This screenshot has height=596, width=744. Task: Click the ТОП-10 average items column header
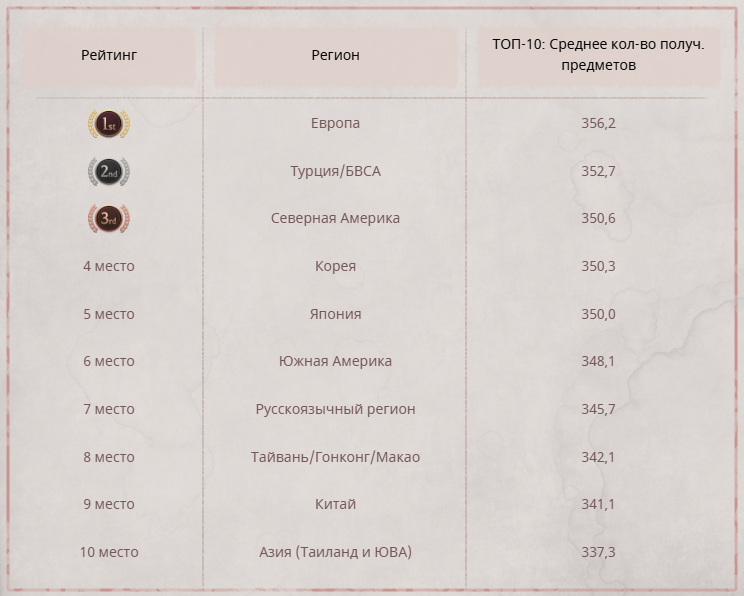point(598,55)
